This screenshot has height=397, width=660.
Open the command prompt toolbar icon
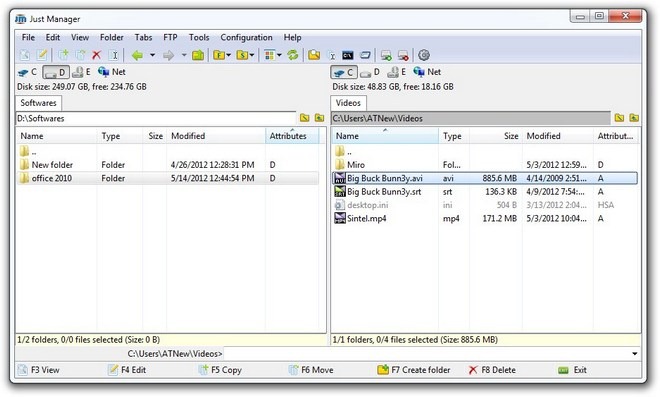[x=348, y=55]
